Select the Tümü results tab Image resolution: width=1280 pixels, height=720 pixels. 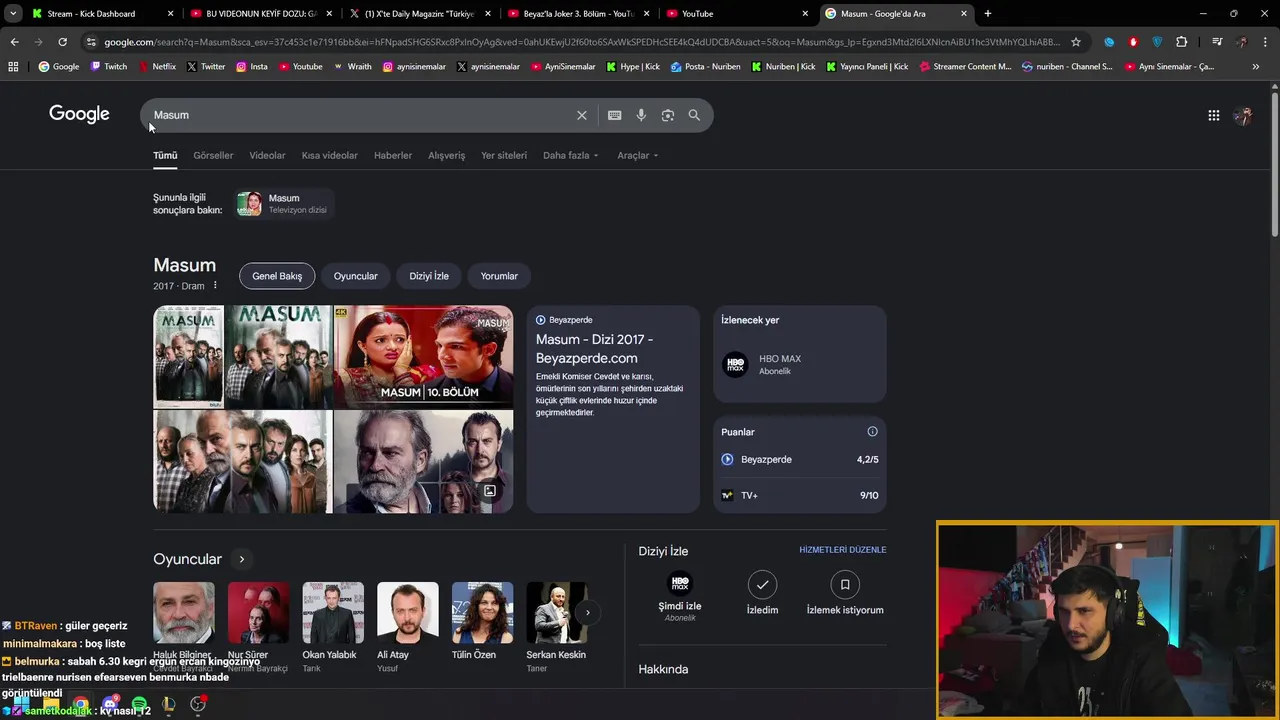(165, 155)
